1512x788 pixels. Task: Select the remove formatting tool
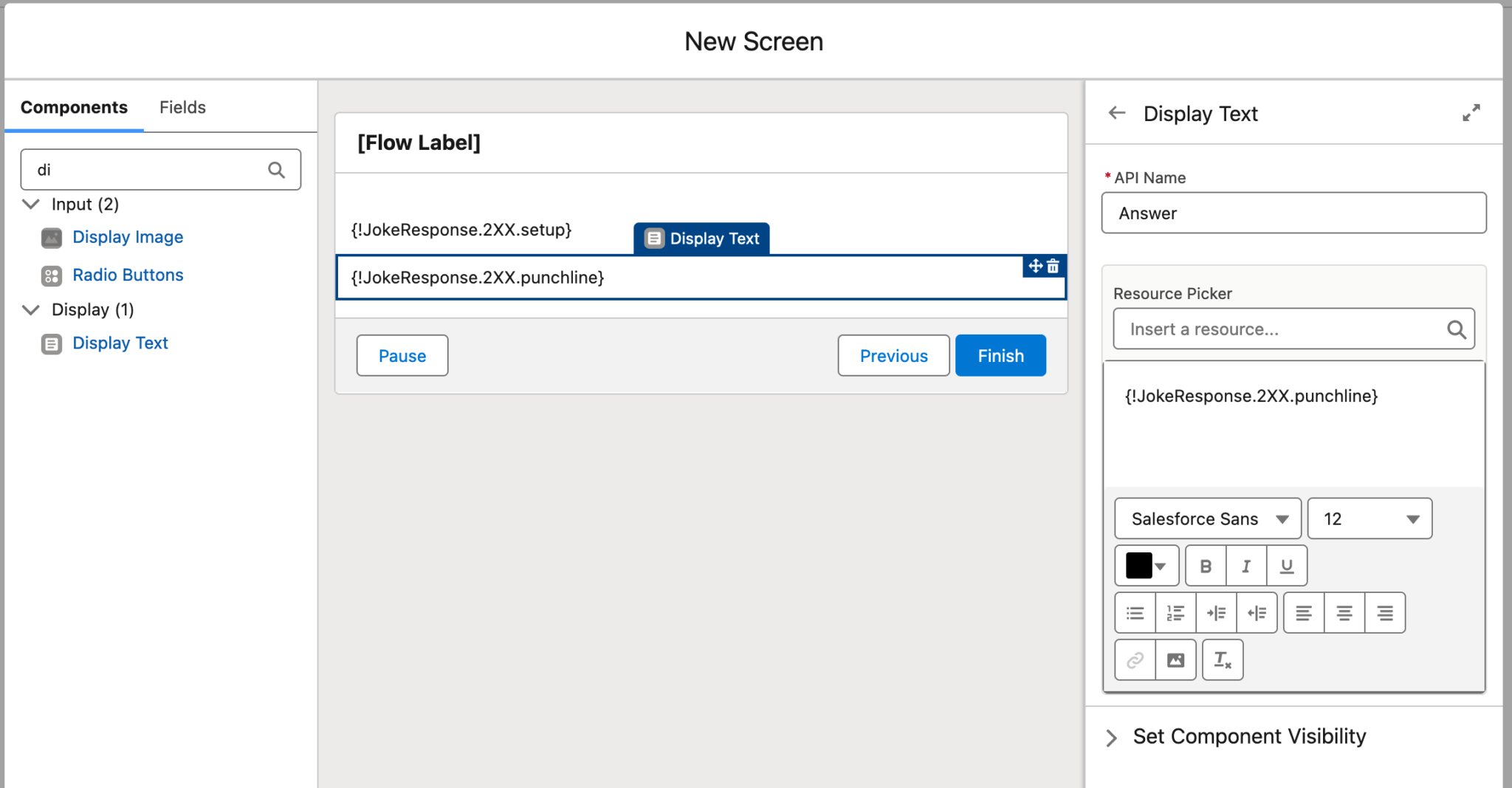coord(1223,659)
